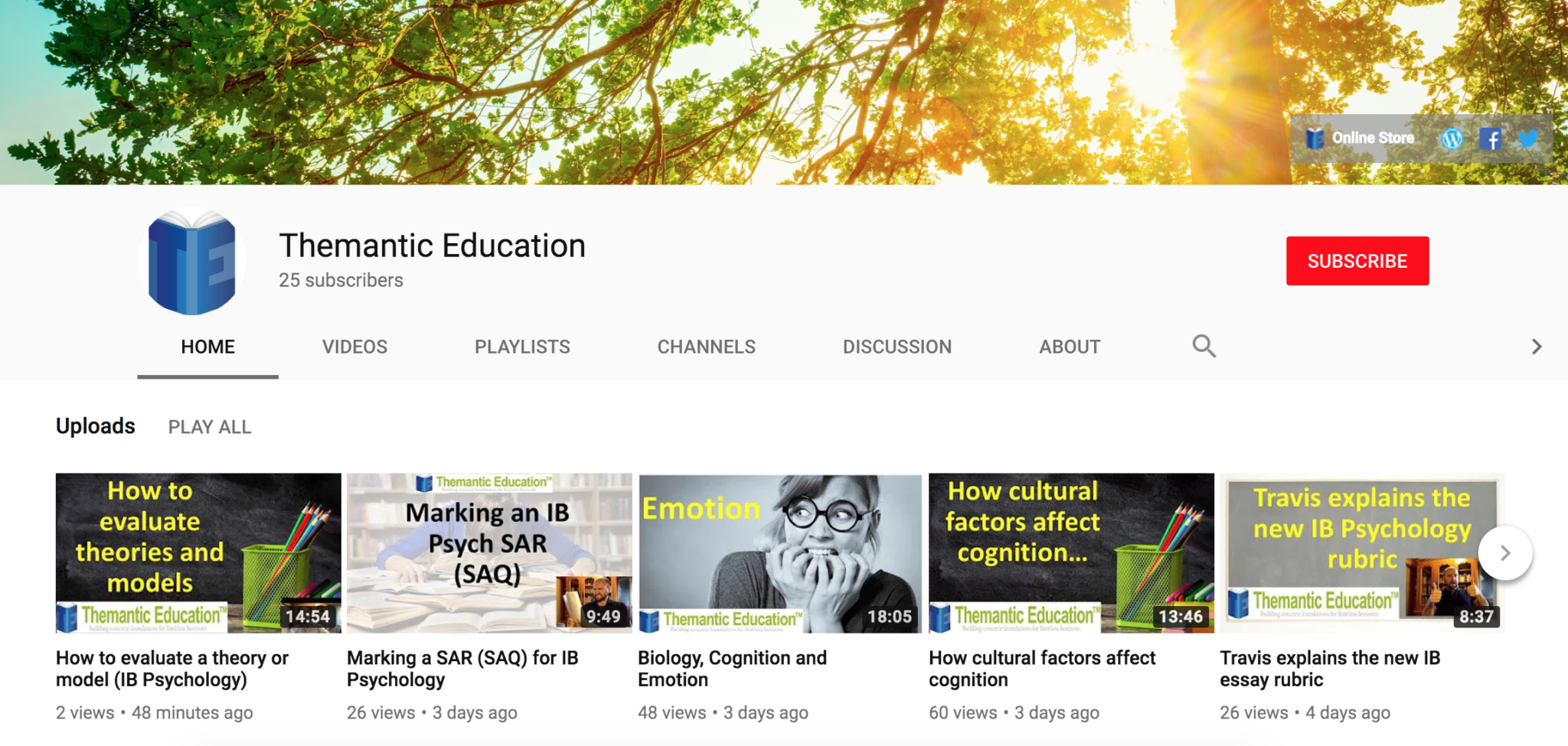Switch to the Home tab

pyautogui.click(x=207, y=347)
